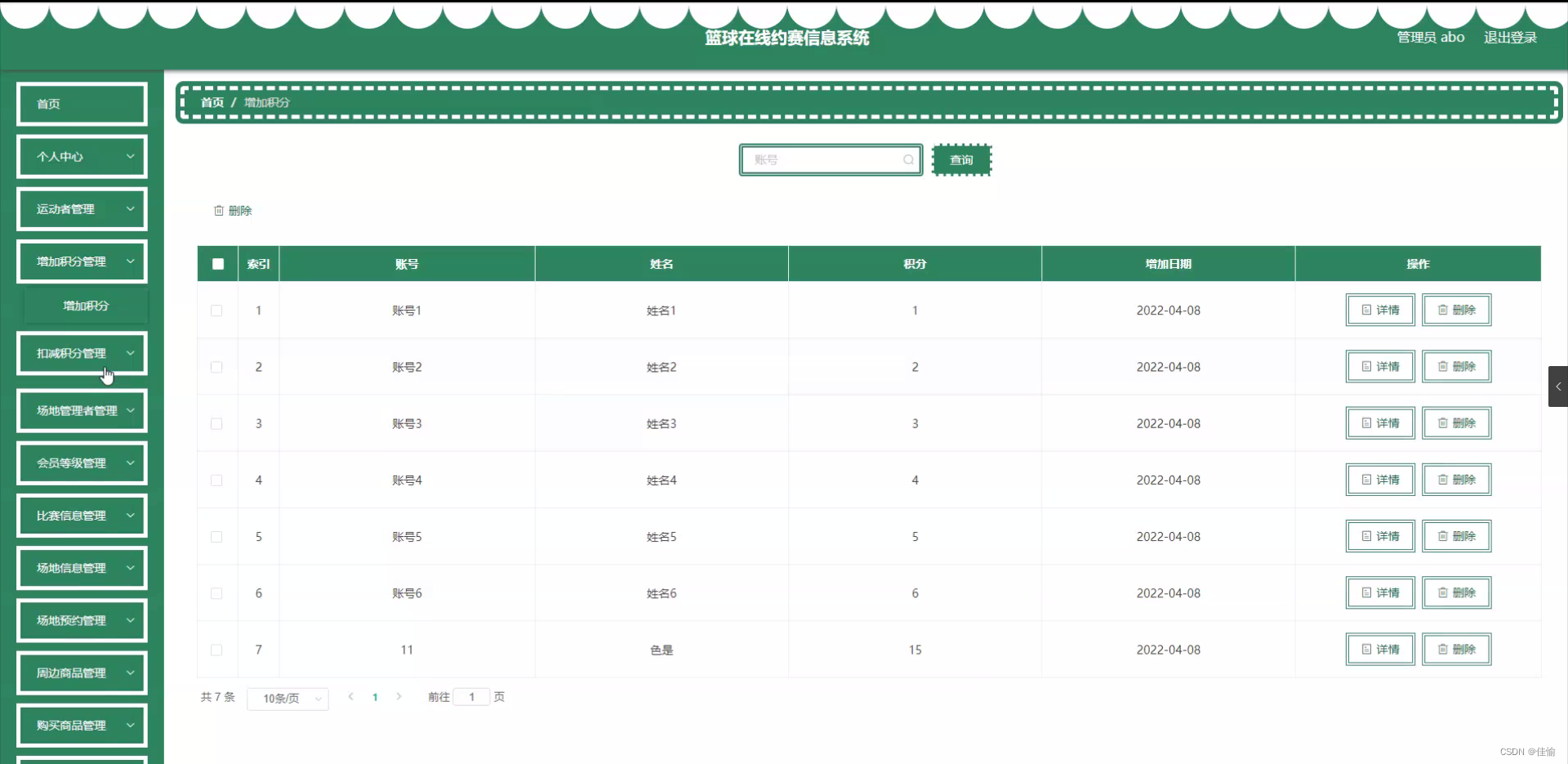Viewport: 1568px width, 764px height.
Task: Click the magnifier search icon in 账号 field
Action: pyautogui.click(x=908, y=159)
